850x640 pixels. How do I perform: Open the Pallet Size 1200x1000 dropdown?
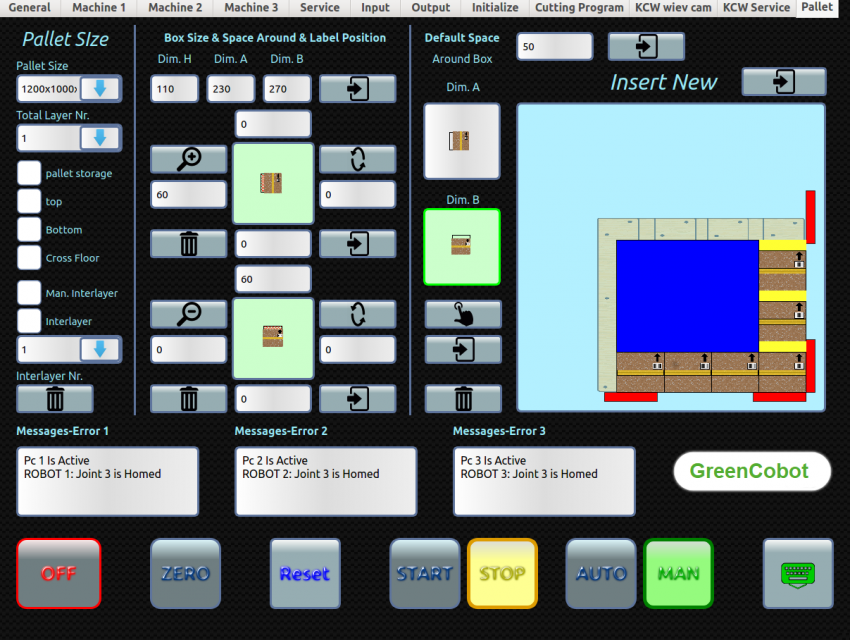(100, 89)
